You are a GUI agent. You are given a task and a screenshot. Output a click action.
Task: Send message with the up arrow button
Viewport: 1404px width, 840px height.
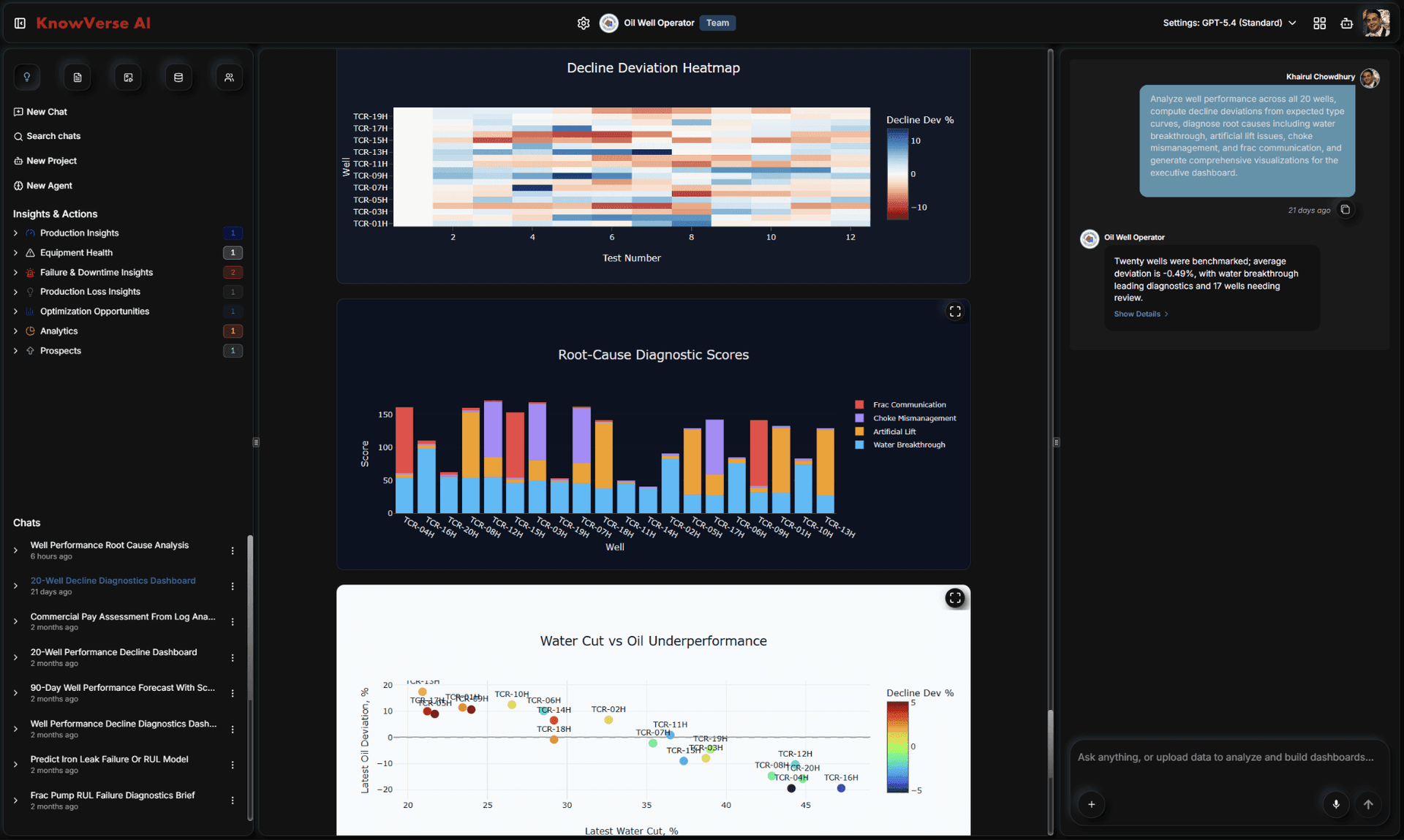pyautogui.click(x=1368, y=804)
